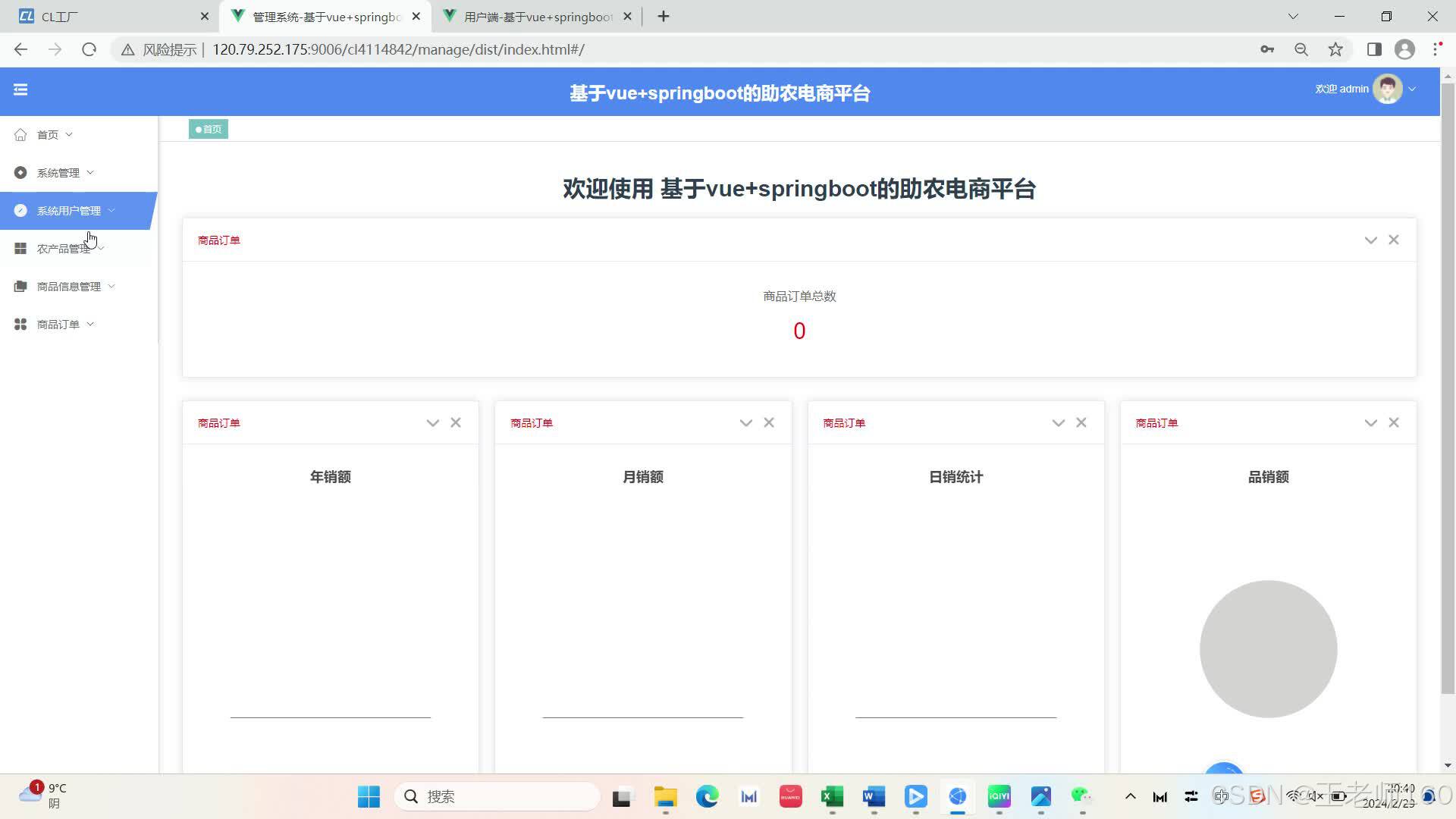
Task: Collapse the 年销额 card with chevron
Action: tap(432, 423)
